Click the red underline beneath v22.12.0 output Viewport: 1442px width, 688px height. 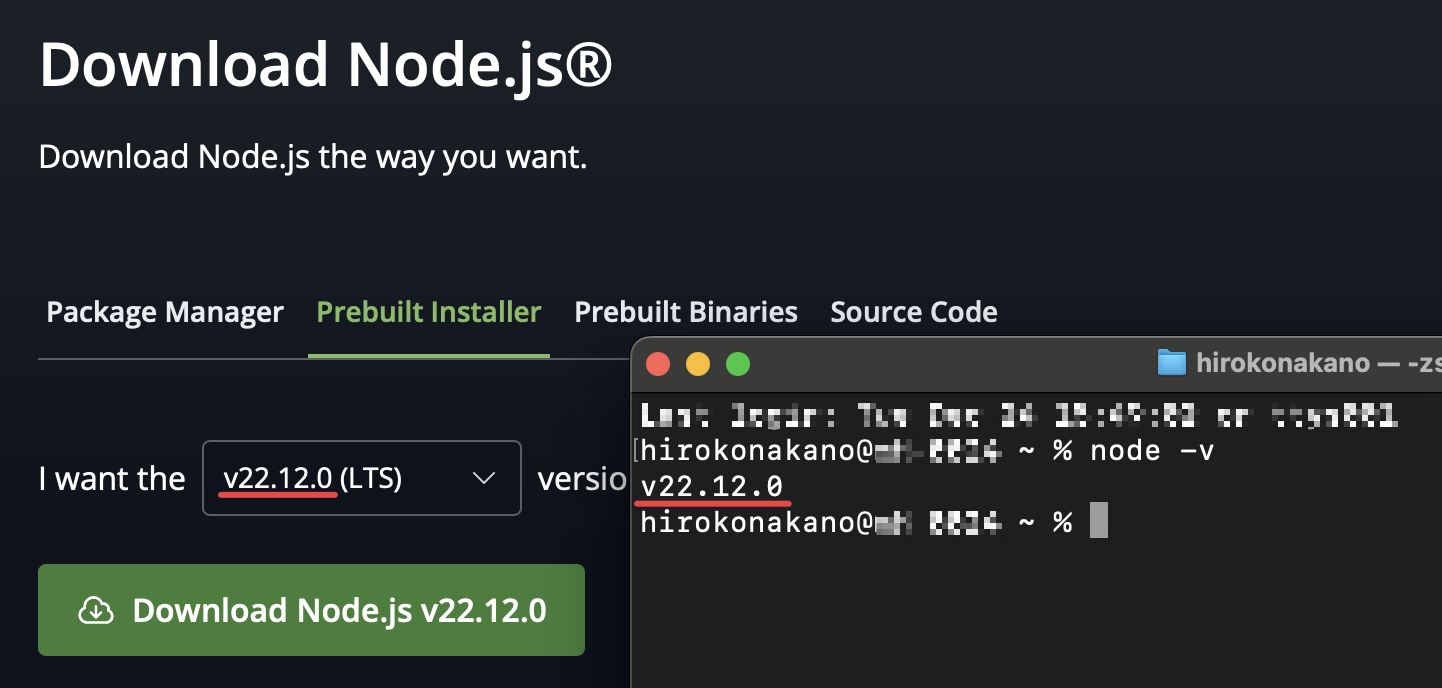coord(711,501)
